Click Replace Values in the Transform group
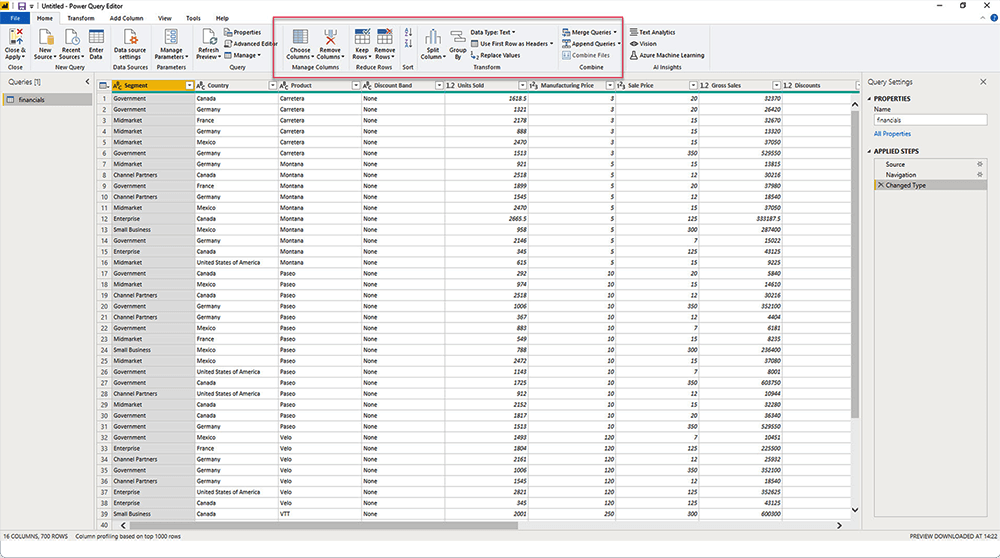The height and width of the screenshot is (558, 1000). (x=496, y=55)
